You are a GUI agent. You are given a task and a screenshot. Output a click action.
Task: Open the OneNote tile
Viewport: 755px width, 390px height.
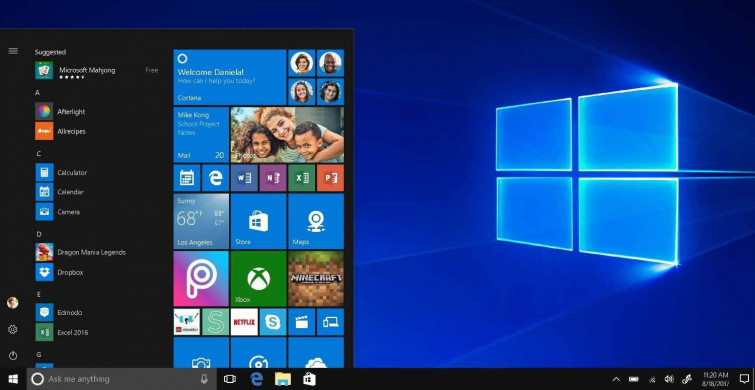[x=273, y=178]
